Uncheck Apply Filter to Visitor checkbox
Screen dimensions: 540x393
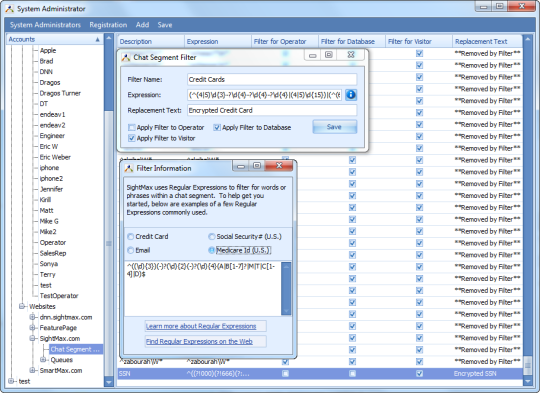pyautogui.click(x=131, y=138)
